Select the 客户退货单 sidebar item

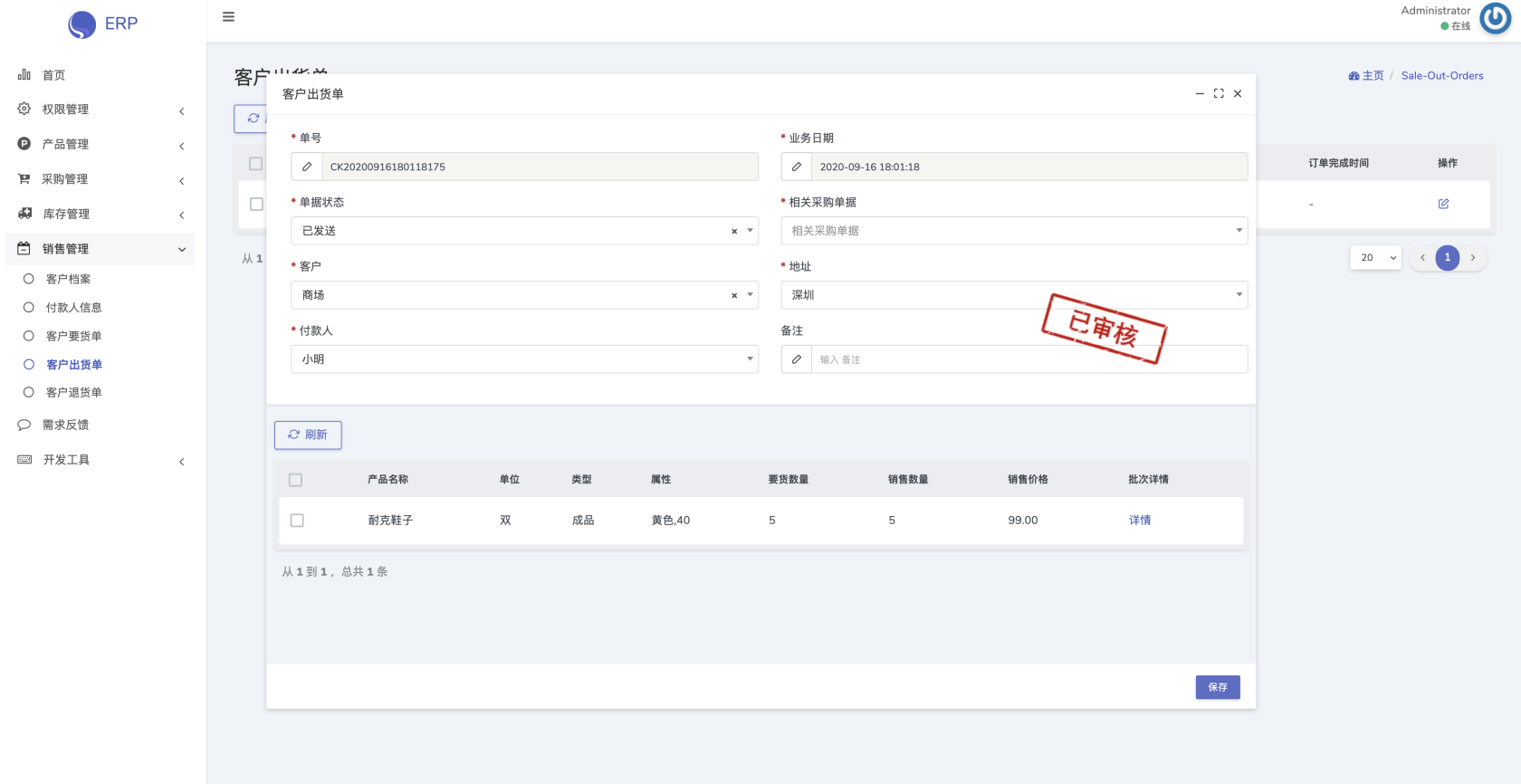click(x=73, y=392)
